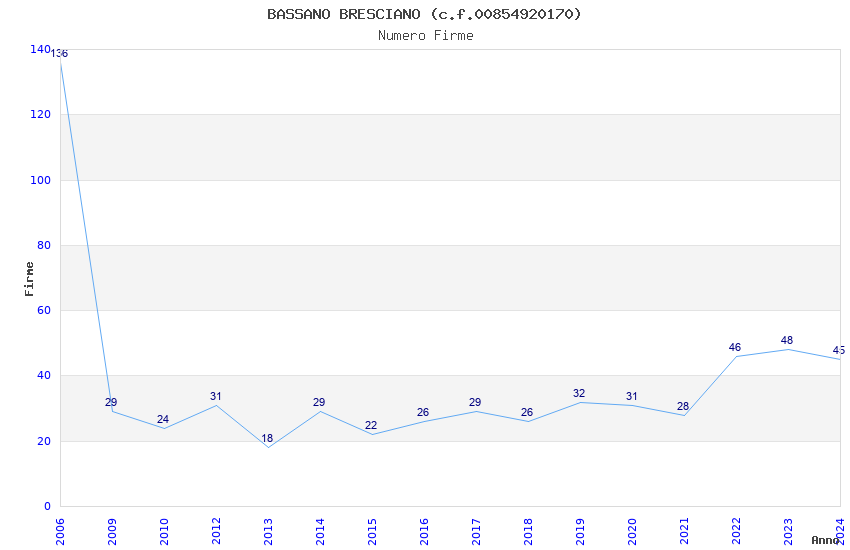
Task: Click the subtitle Numero Firme
Action: point(426,36)
